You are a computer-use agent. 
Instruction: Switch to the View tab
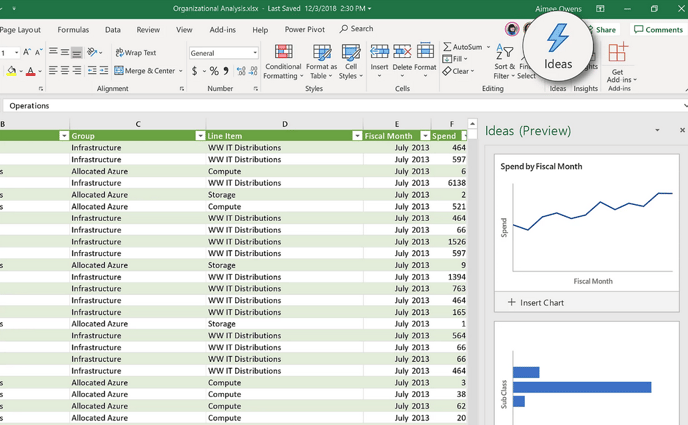(x=184, y=30)
